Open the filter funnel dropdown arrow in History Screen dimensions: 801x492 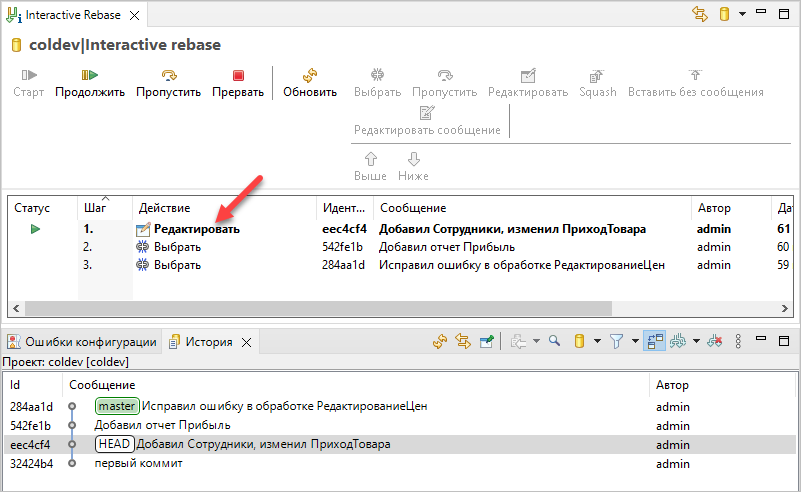click(635, 341)
